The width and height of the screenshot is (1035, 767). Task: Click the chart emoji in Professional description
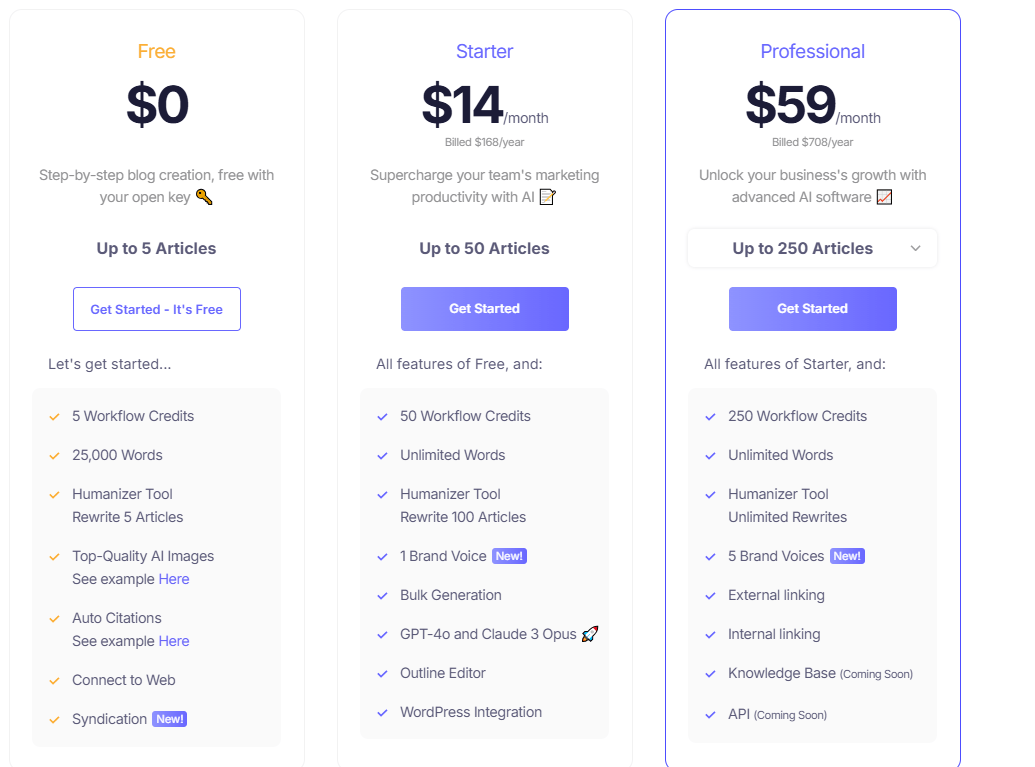pos(884,197)
